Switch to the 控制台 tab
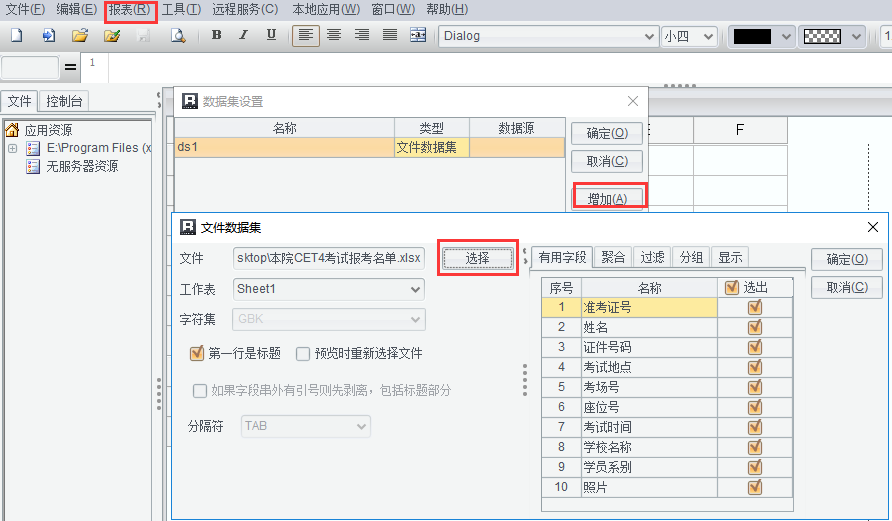Screen dimensions: 892x521 coord(64,101)
